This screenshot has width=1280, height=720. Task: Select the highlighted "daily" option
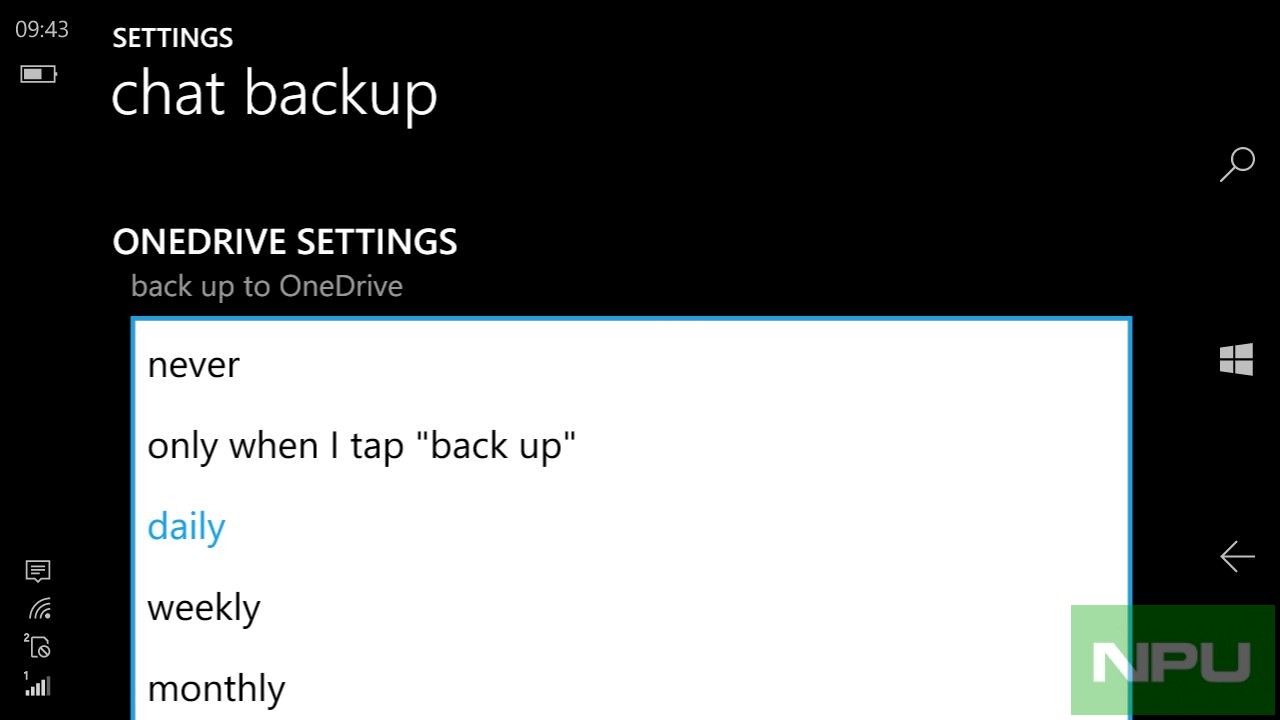point(187,527)
